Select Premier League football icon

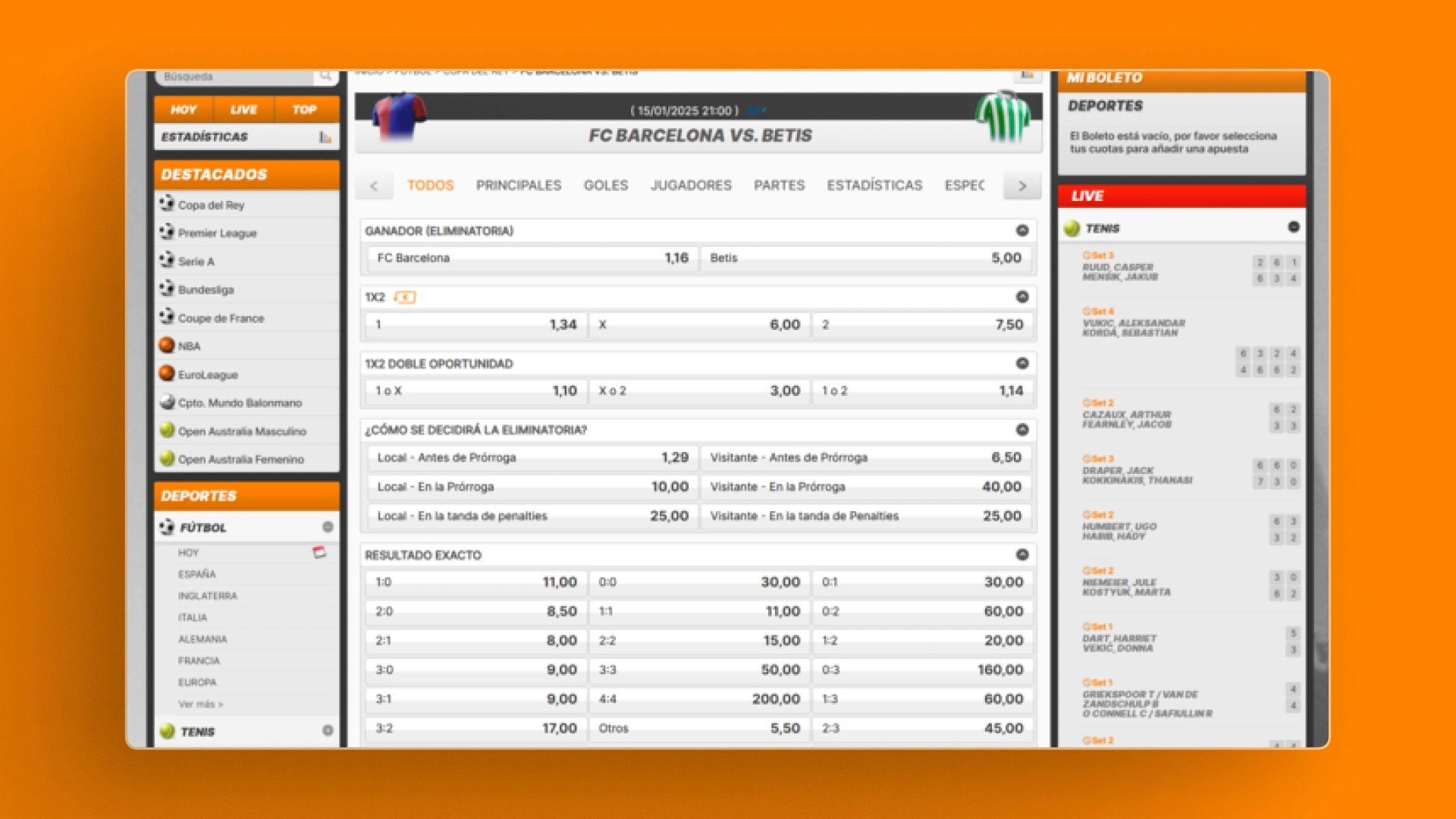[167, 231]
